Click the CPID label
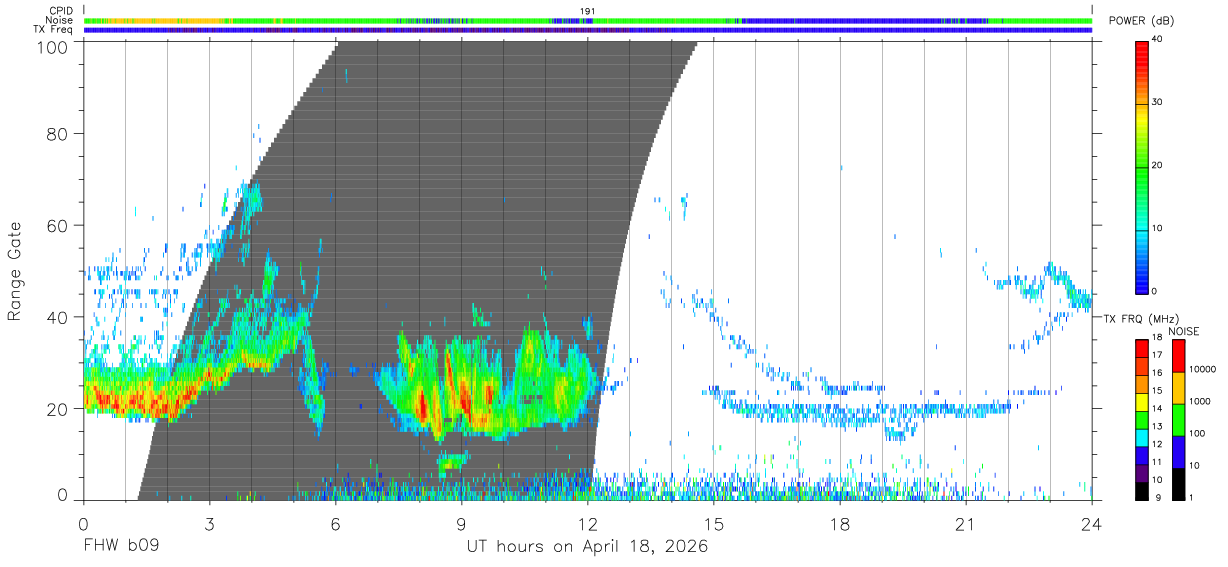The height and width of the screenshot is (567, 1228). click(60, 10)
